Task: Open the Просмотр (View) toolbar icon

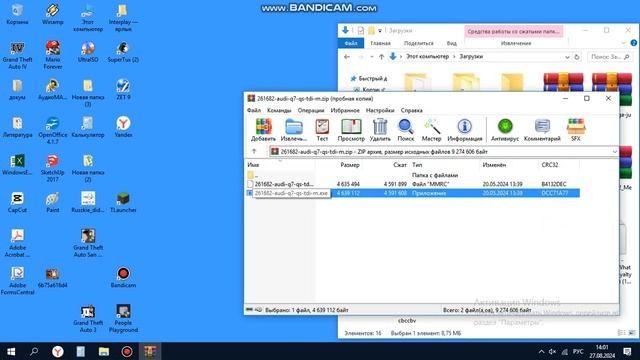Action: [351, 130]
